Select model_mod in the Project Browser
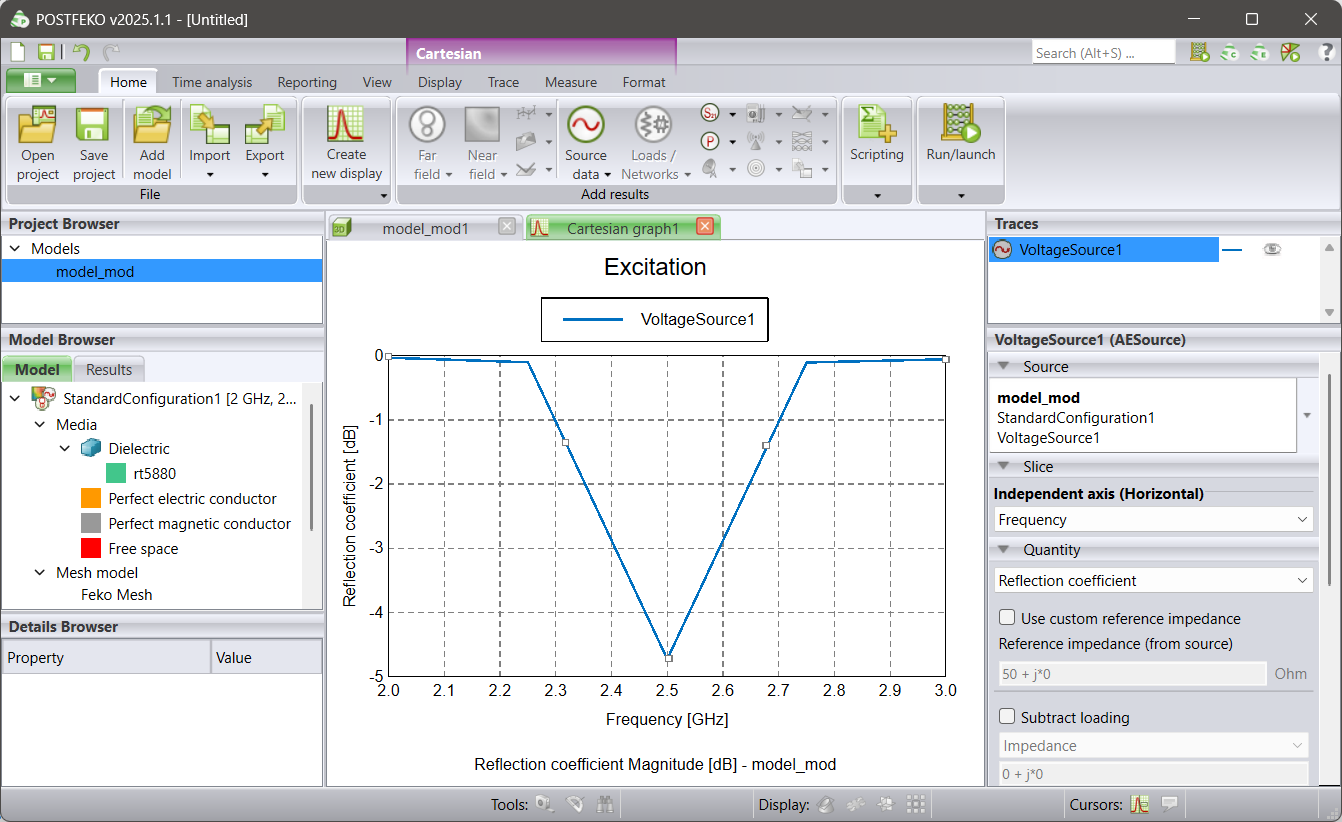This screenshot has width=1342, height=822. pos(162,271)
